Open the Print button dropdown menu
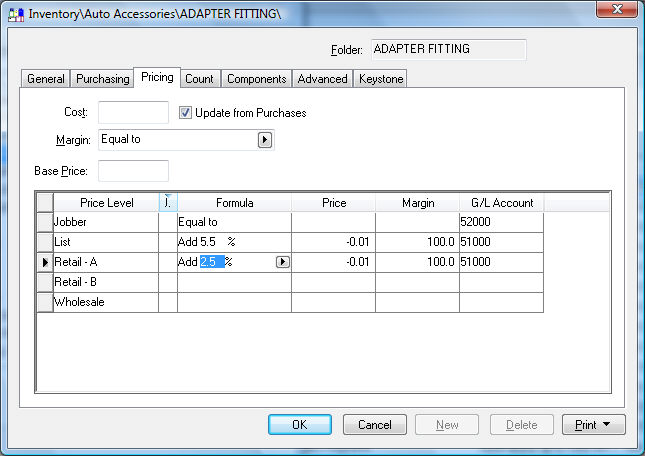 click(593, 425)
